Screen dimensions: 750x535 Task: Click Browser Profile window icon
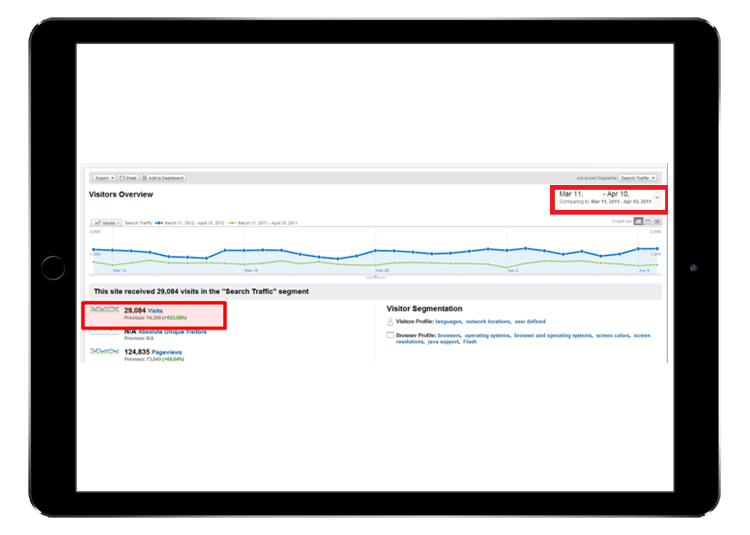390,335
